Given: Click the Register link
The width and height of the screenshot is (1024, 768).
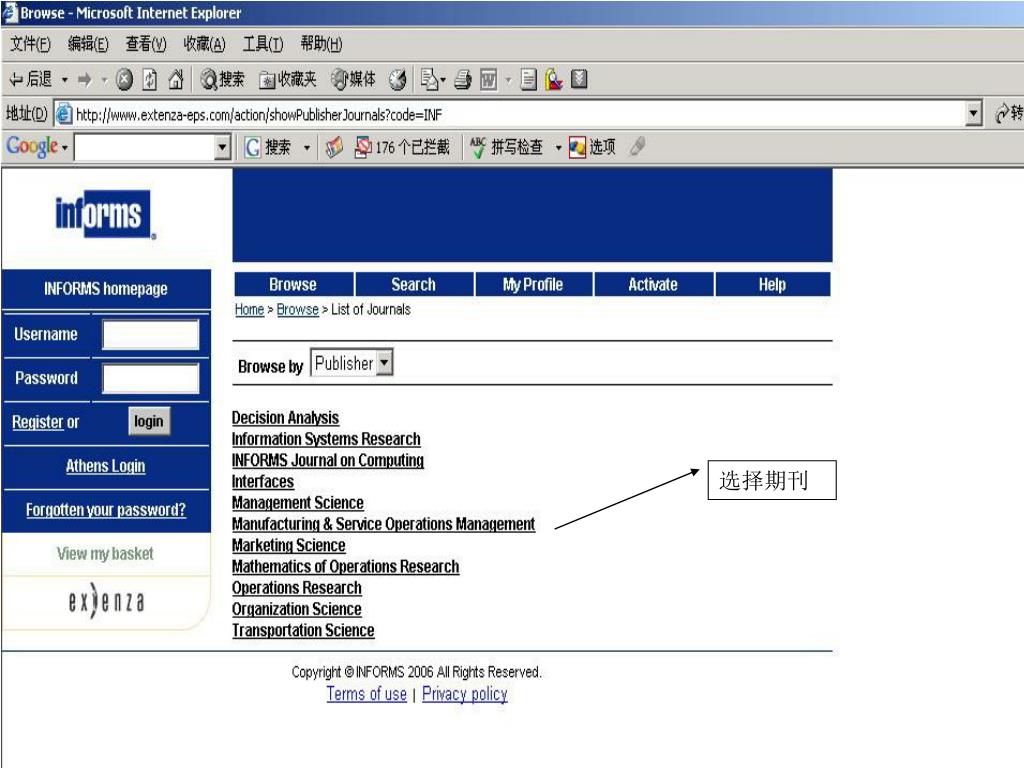Looking at the screenshot, I should pos(37,422).
